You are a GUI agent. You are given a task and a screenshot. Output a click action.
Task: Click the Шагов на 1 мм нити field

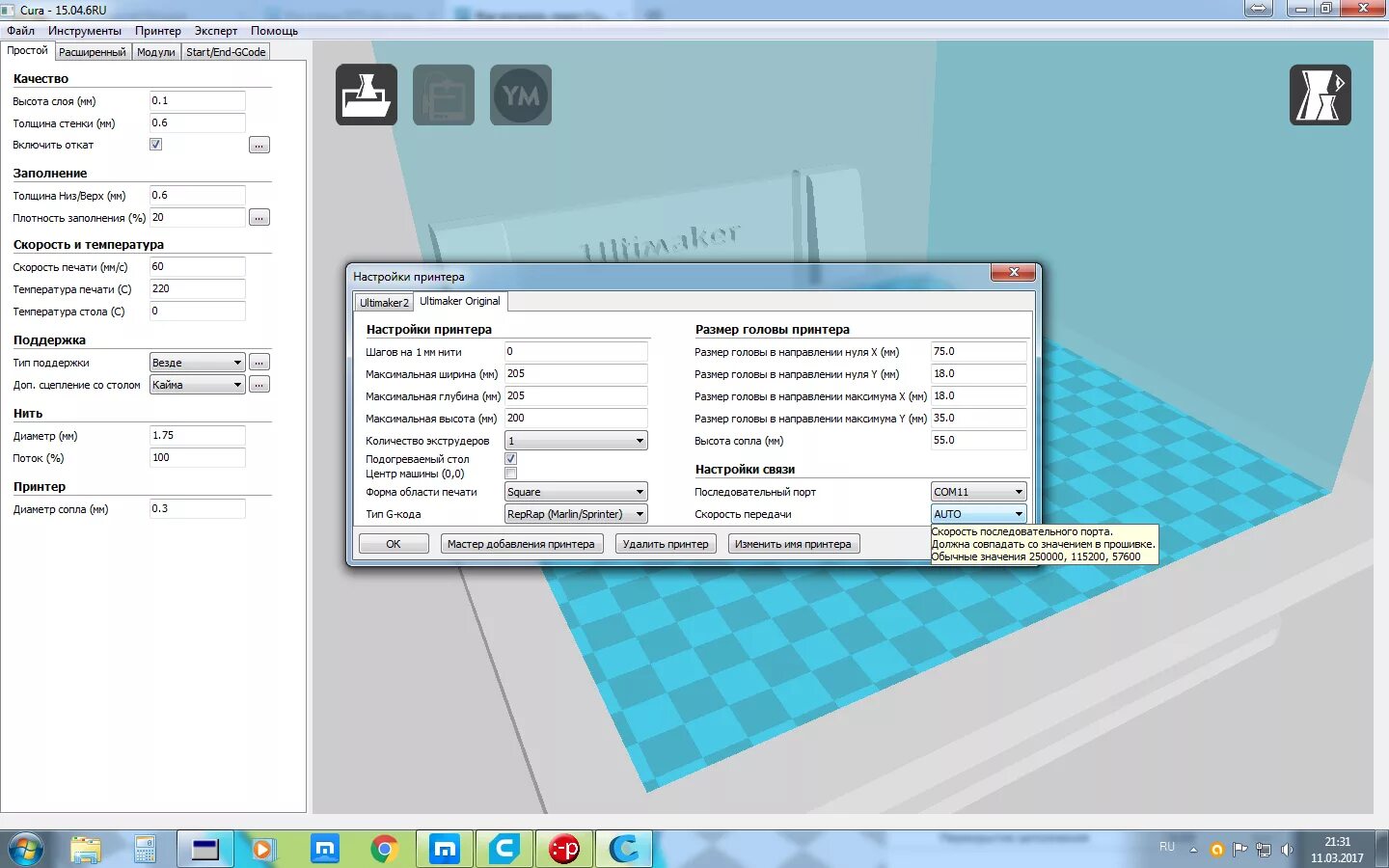pos(576,351)
